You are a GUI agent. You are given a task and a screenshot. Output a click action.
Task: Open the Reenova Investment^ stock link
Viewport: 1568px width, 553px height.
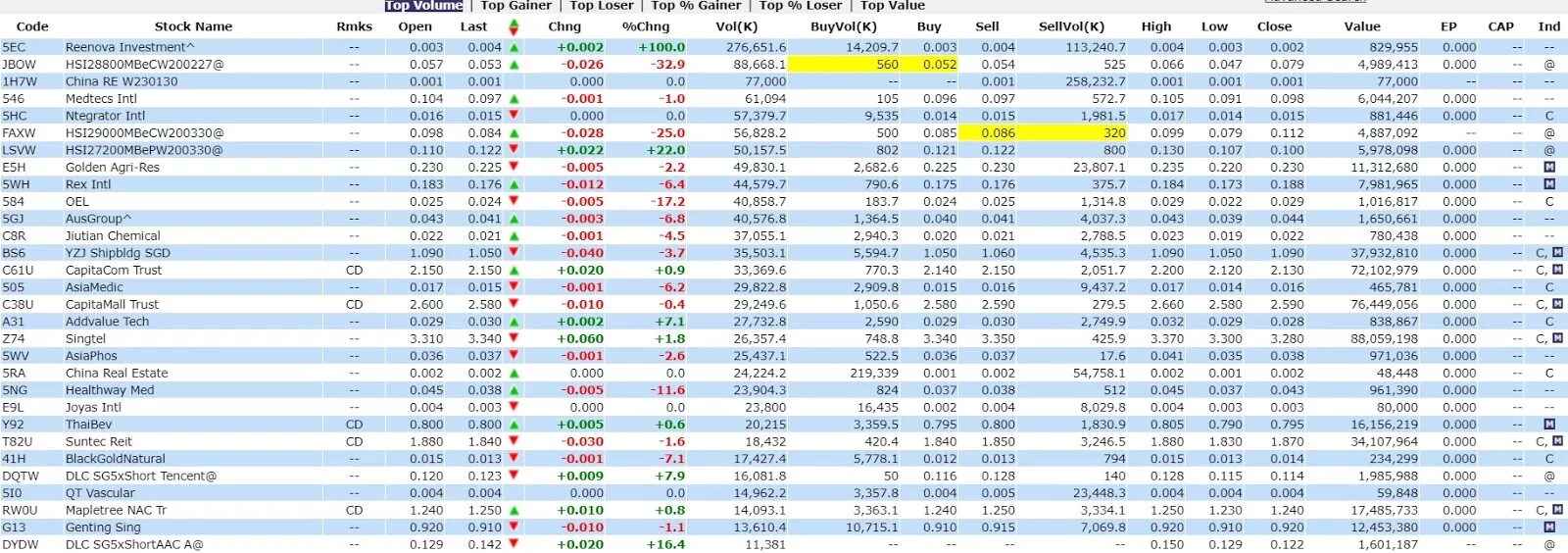click(x=129, y=47)
